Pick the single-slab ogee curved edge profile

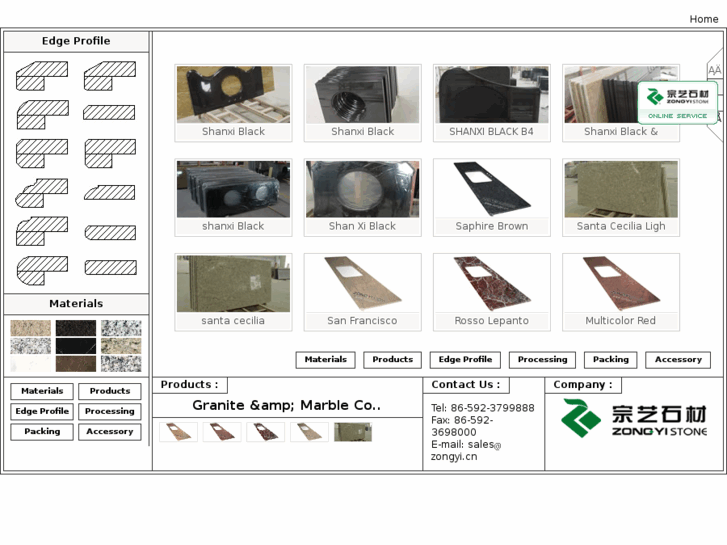pyautogui.click(x=109, y=192)
